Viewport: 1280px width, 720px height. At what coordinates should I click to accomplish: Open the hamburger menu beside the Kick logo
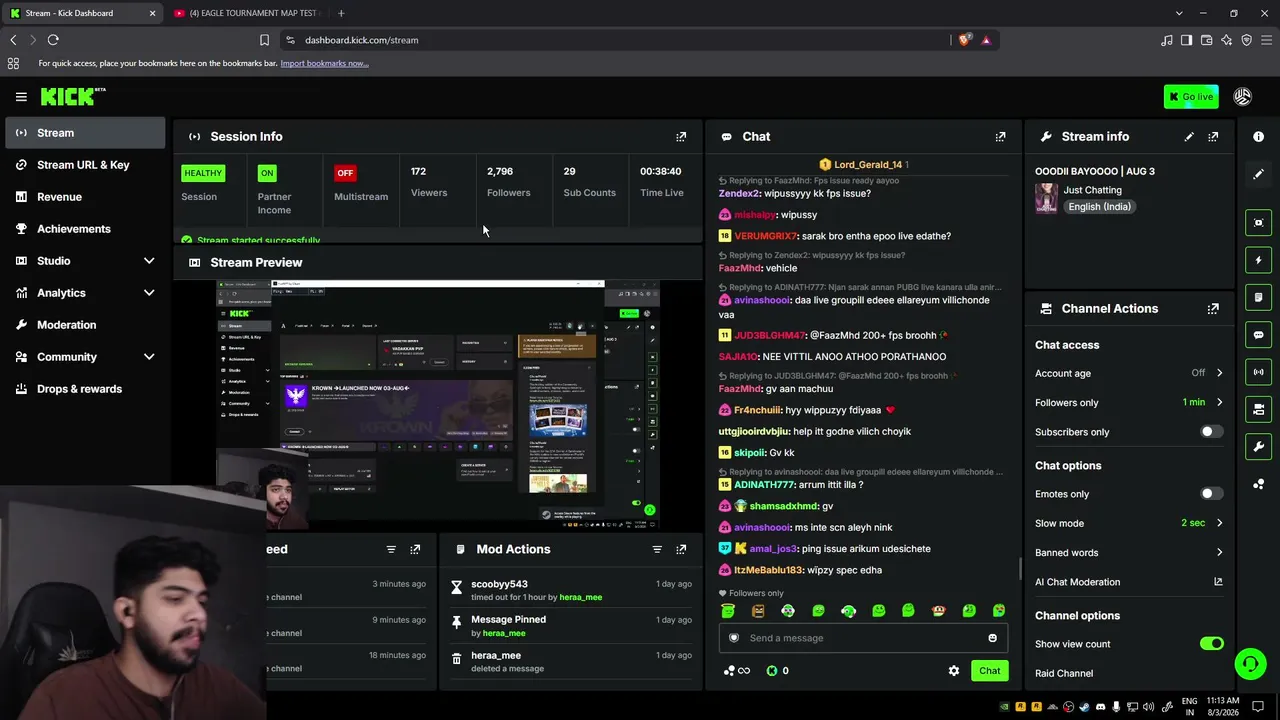tap(21, 97)
